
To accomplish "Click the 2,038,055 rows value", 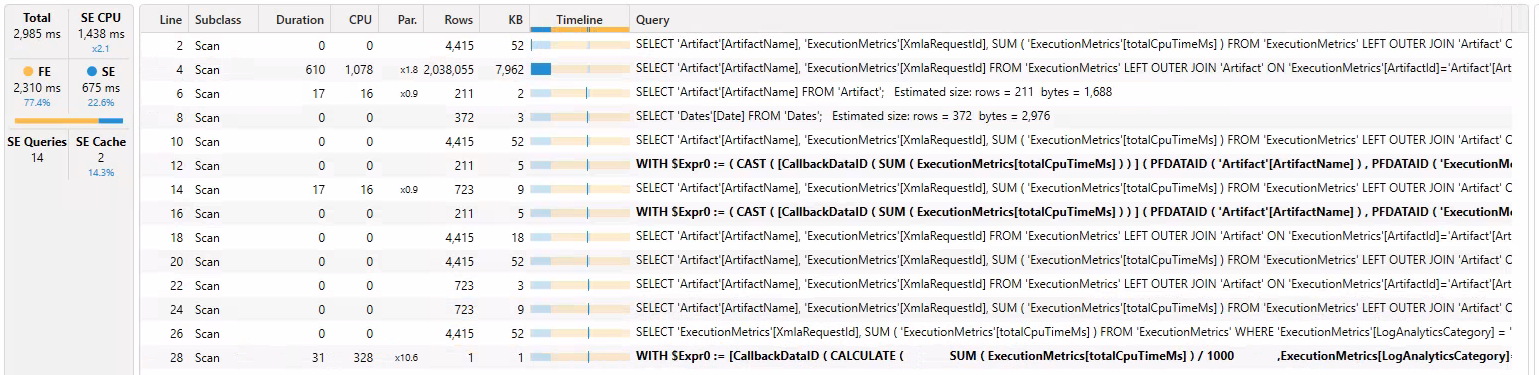I will (x=449, y=70).
